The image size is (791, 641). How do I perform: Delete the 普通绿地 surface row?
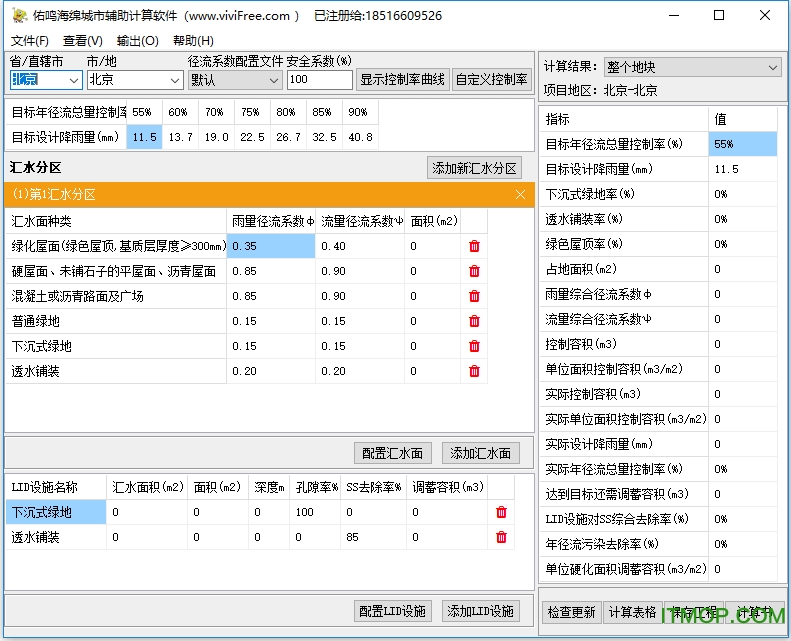pyautogui.click(x=474, y=321)
